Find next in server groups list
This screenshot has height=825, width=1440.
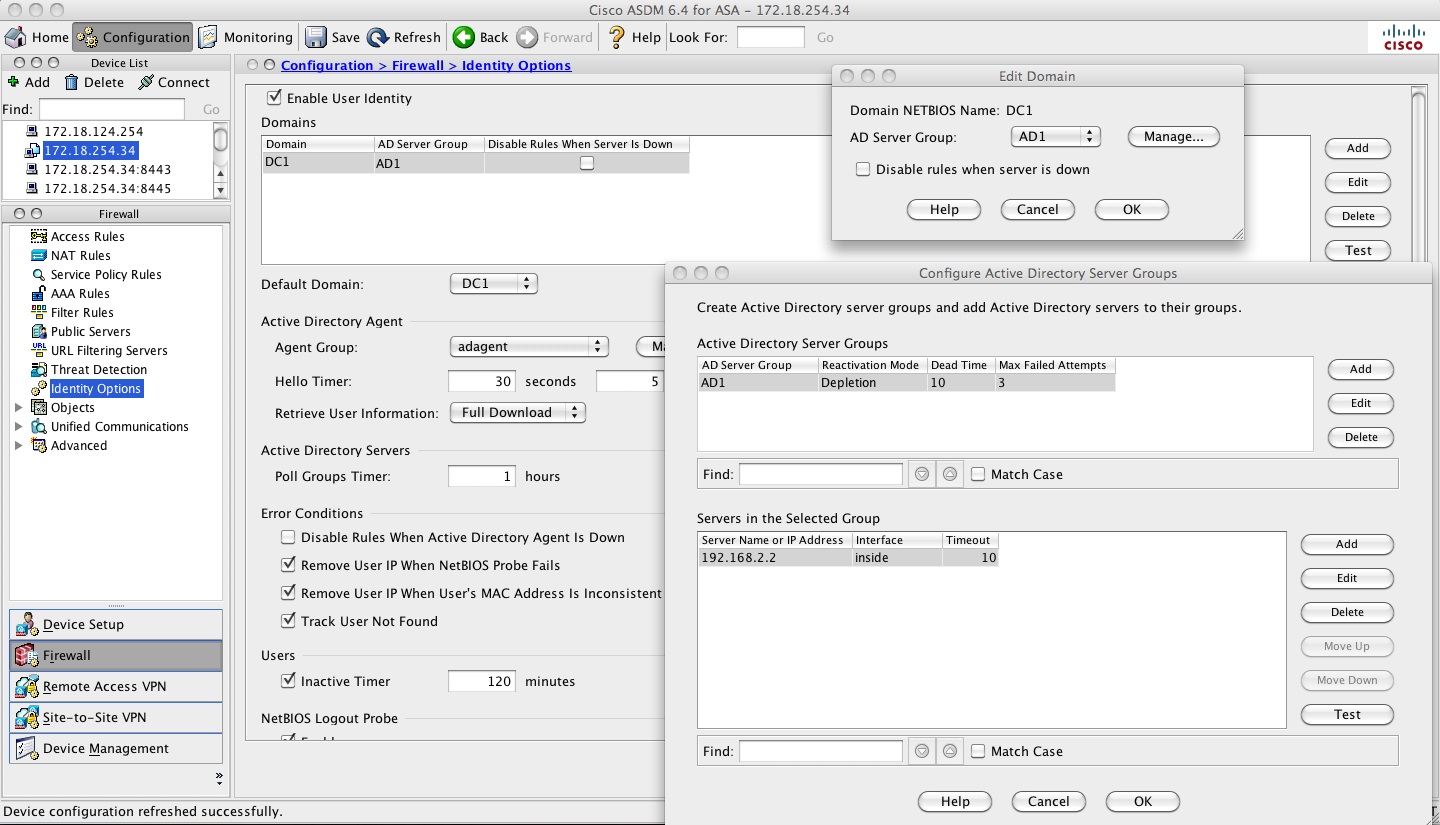[922, 475]
